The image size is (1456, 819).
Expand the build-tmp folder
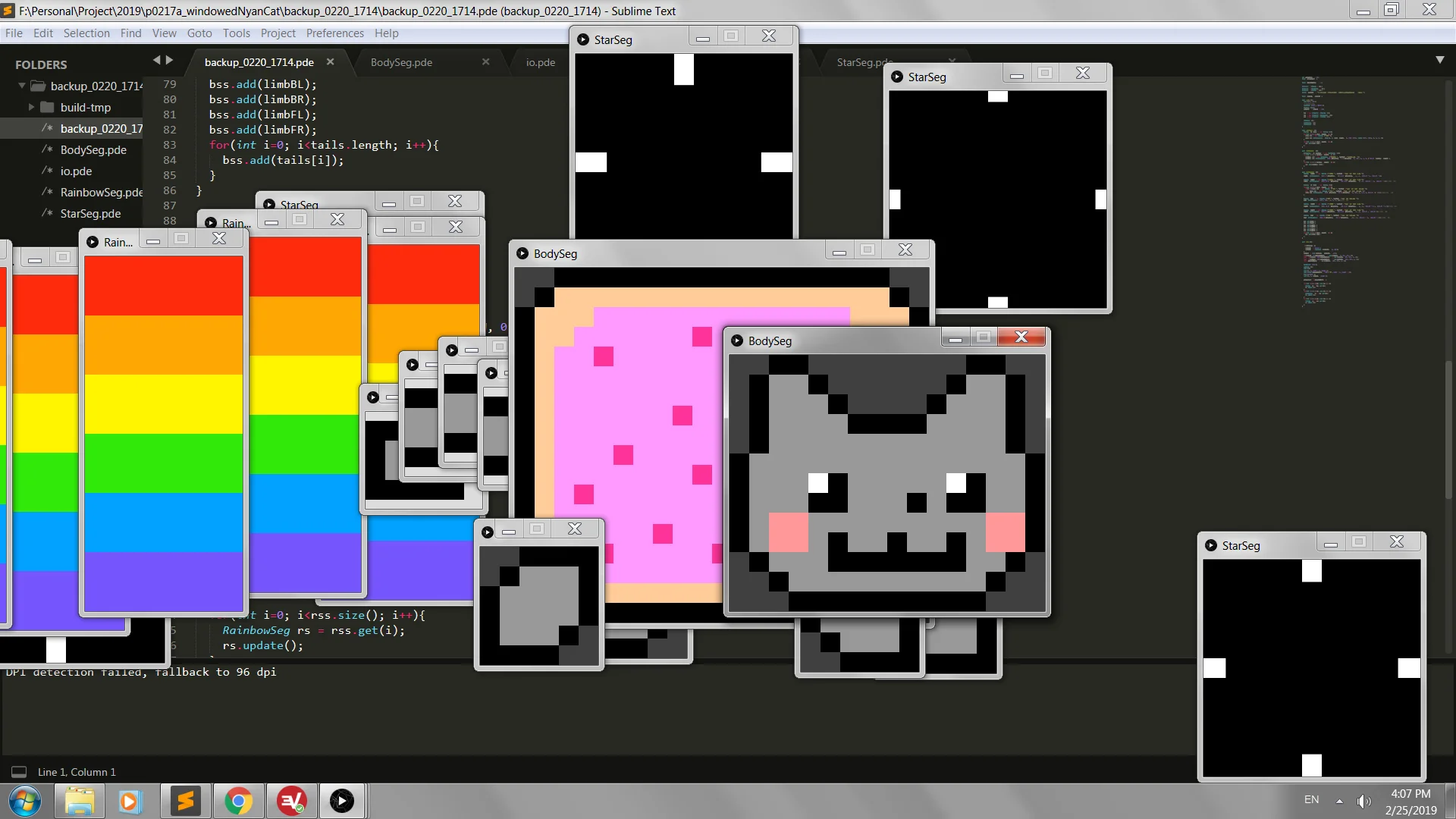31,107
